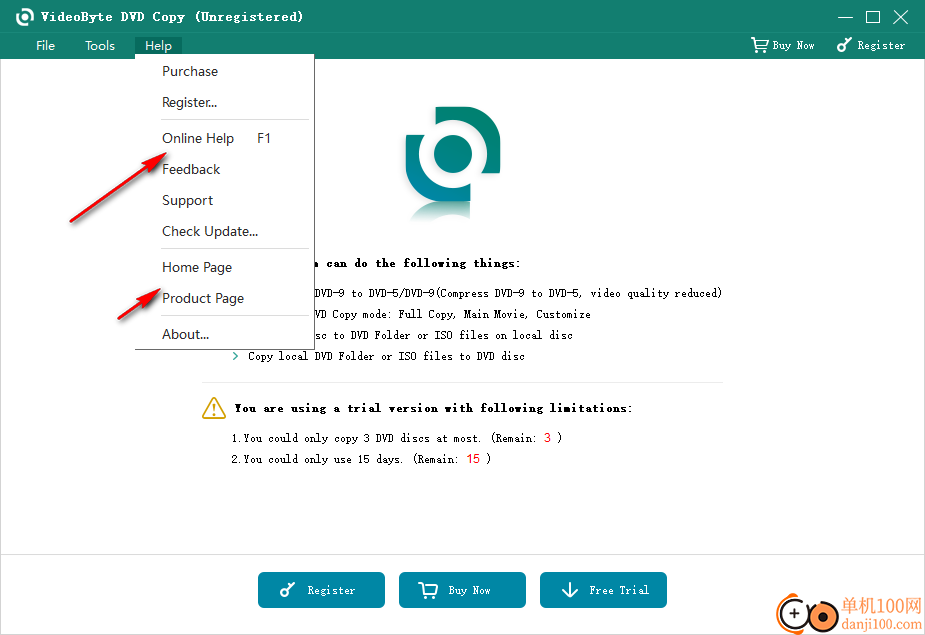Image resolution: width=925 pixels, height=635 pixels.
Task: Click the trial version limitations heading
Action: click(434, 408)
